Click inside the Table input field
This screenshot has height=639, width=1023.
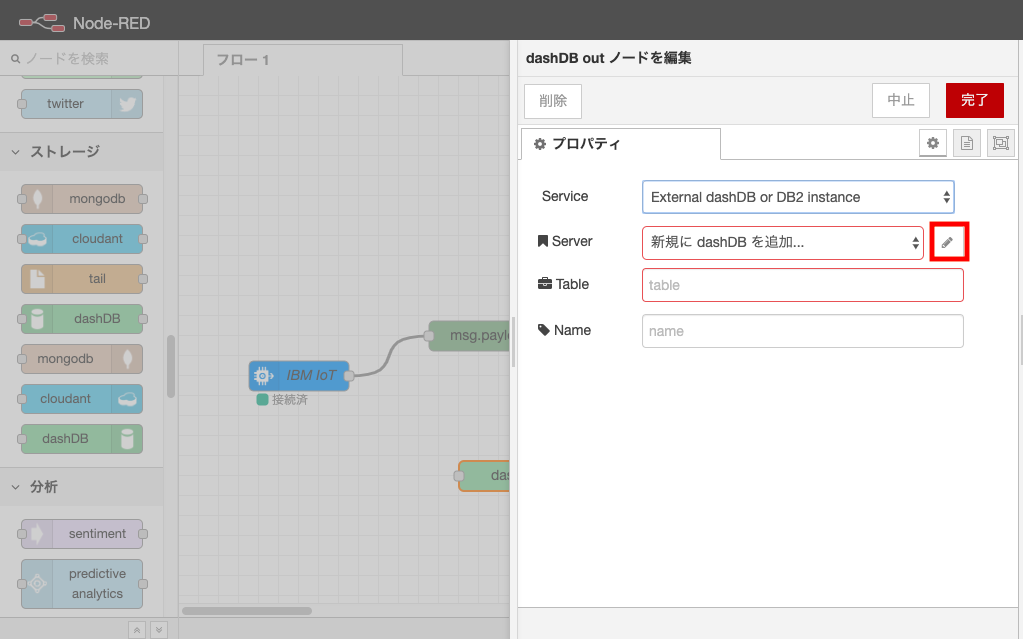[801, 284]
